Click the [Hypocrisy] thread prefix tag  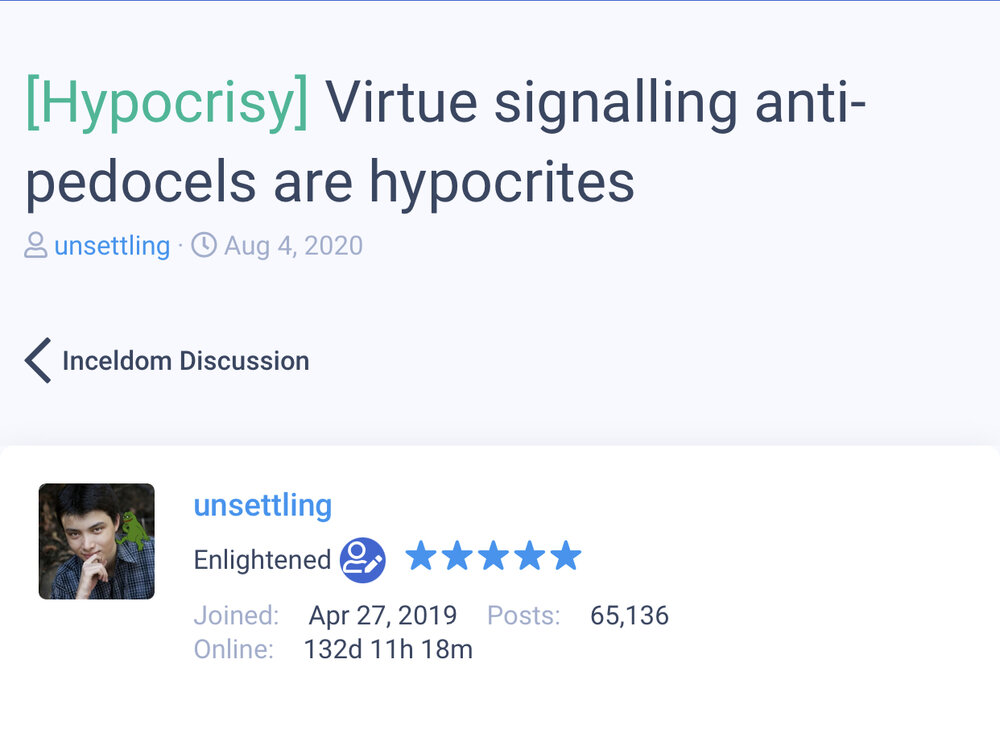tap(167, 103)
